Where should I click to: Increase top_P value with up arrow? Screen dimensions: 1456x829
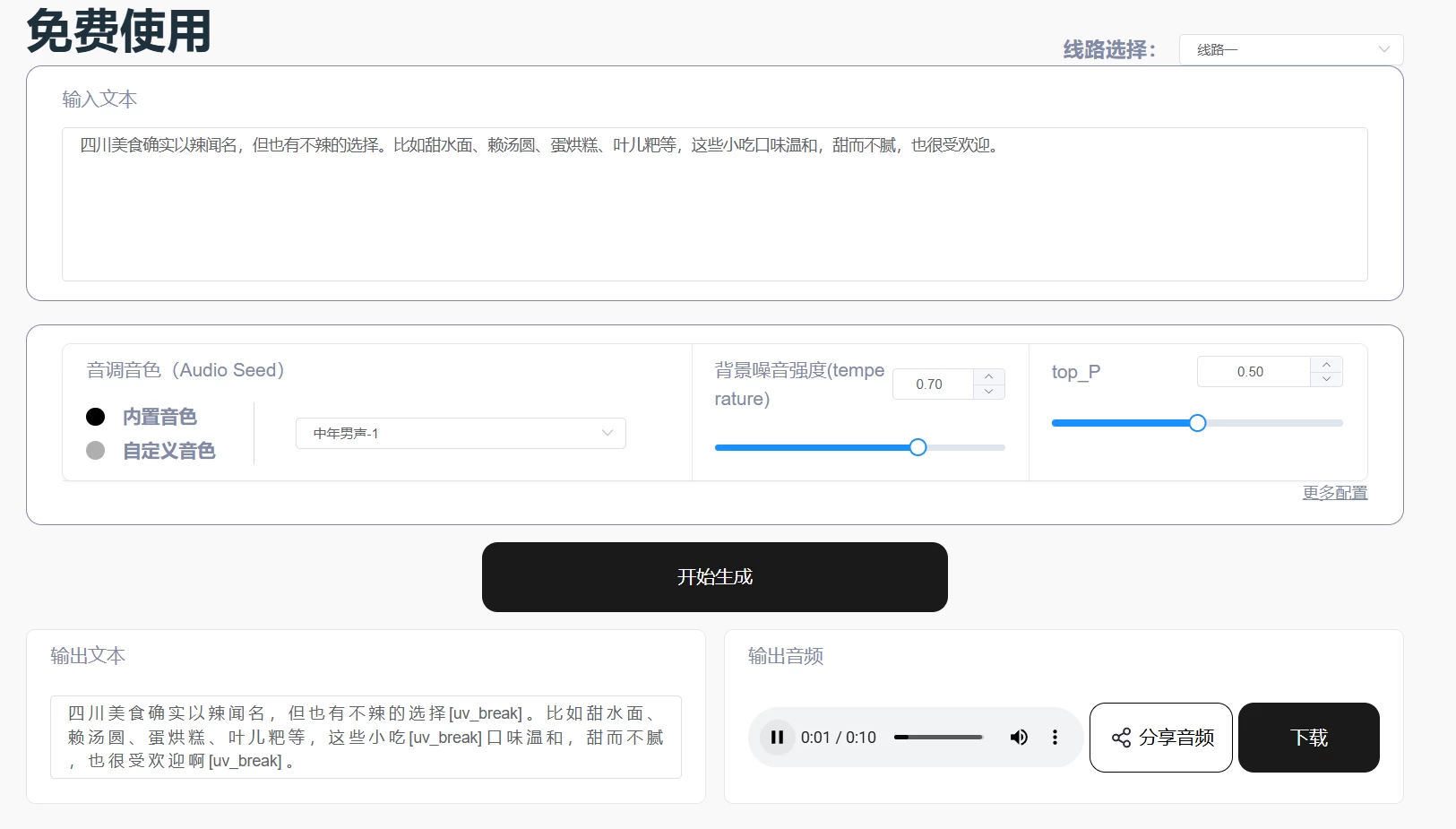(x=1326, y=364)
